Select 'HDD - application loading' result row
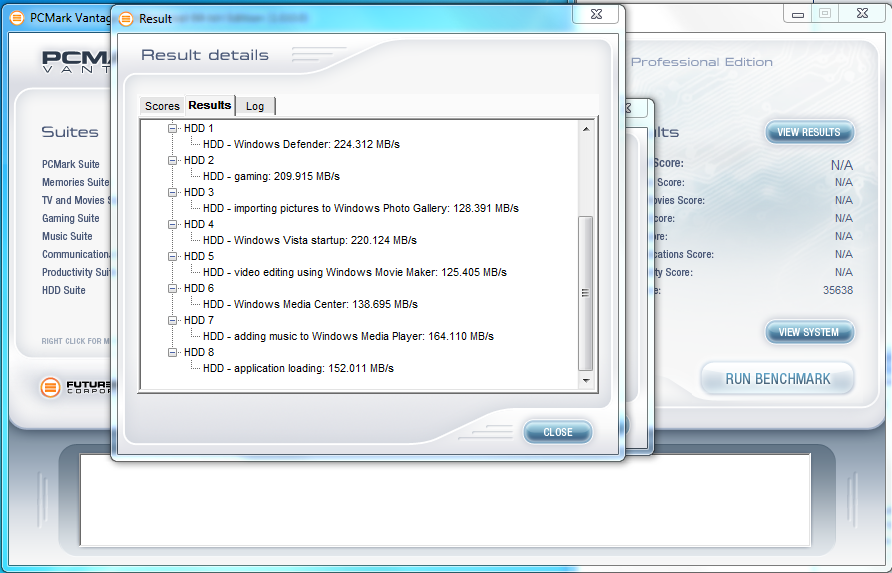 click(x=299, y=368)
